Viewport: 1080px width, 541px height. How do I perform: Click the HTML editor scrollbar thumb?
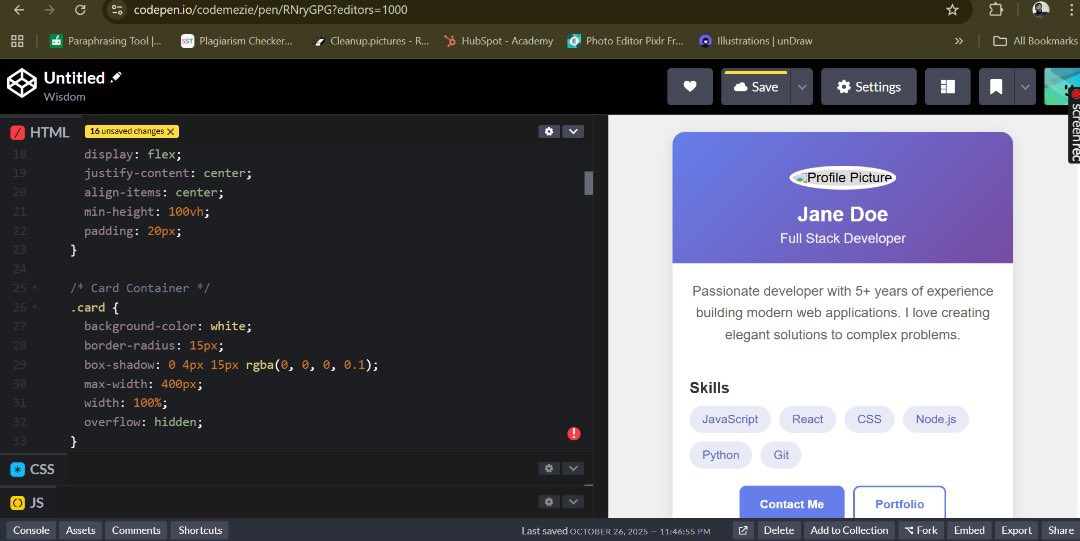click(588, 183)
